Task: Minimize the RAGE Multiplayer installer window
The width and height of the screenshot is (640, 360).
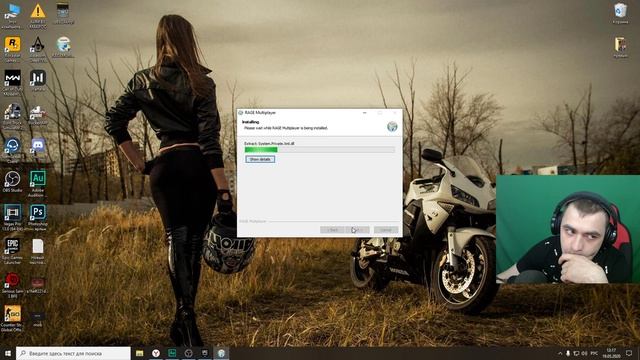Action: click(x=364, y=113)
